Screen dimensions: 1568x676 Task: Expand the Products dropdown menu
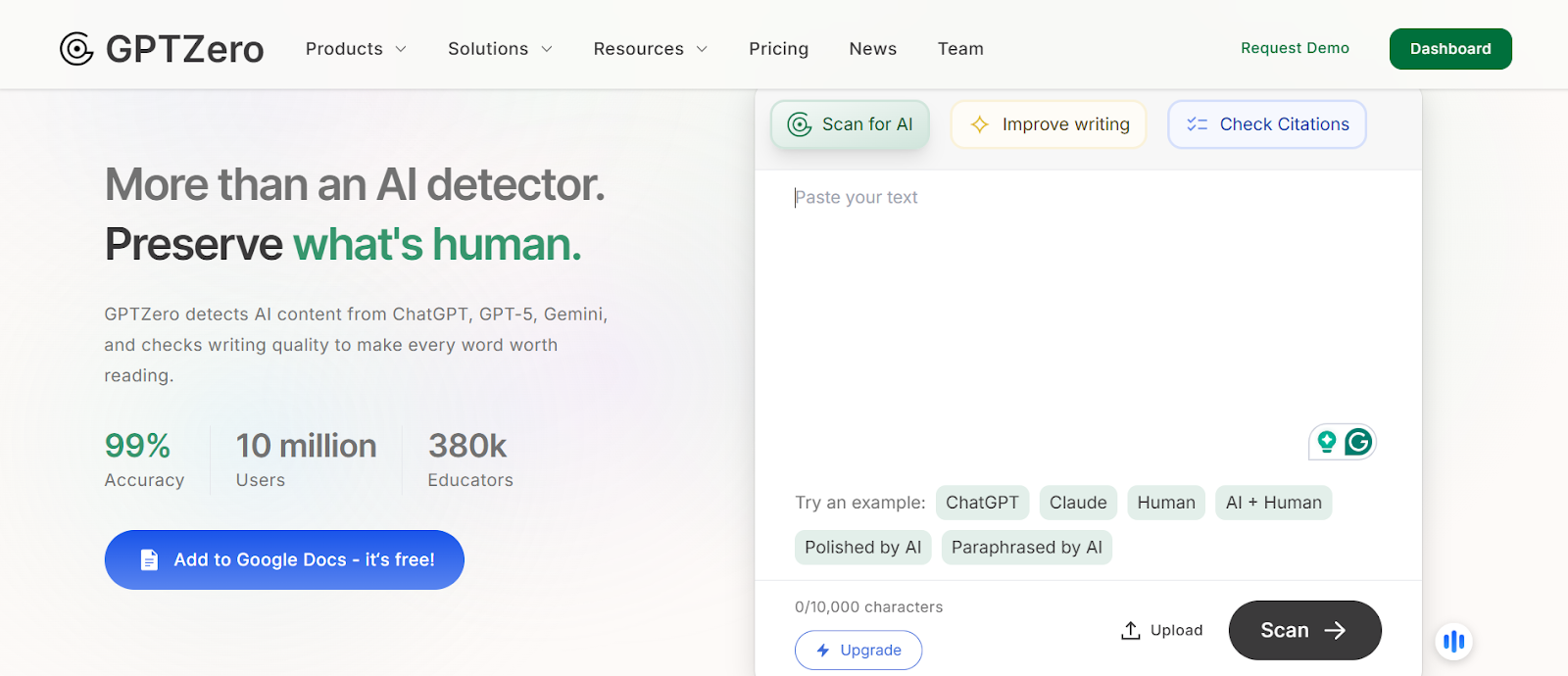356,49
